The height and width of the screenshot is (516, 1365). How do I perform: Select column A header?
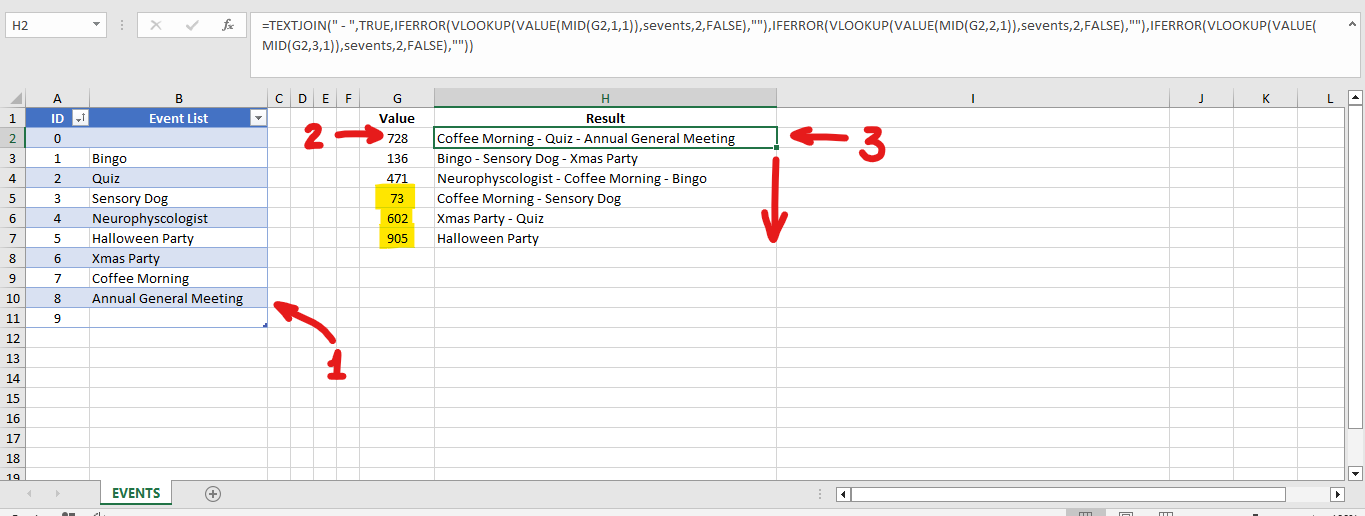tap(57, 98)
